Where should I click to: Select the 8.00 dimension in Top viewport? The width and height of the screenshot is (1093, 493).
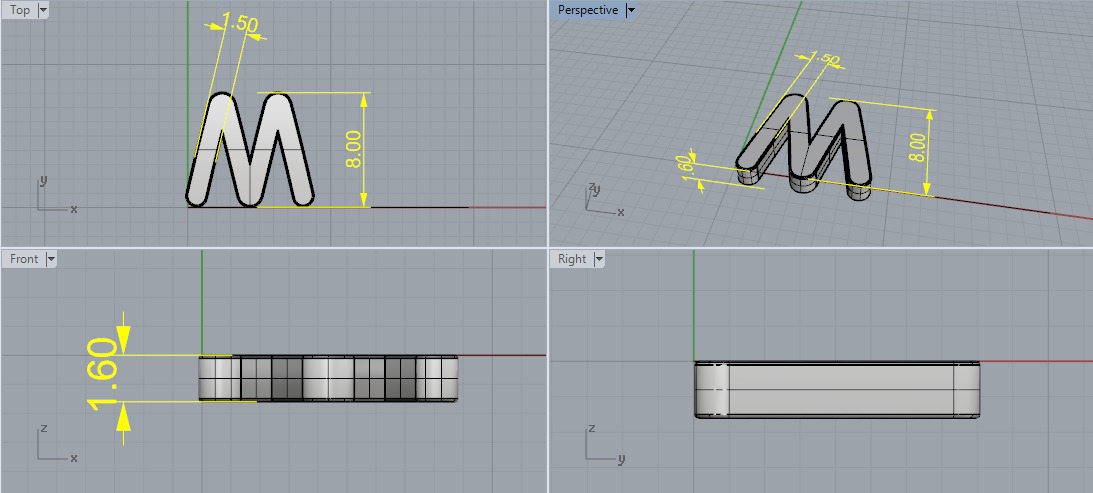click(x=354, y=149)
